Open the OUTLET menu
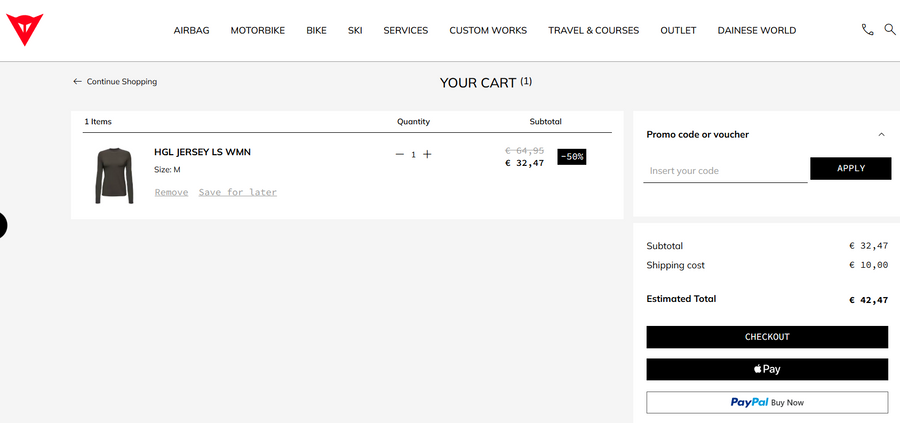Image resolution: width=900 pixels, height=423 pixels. 678,30
